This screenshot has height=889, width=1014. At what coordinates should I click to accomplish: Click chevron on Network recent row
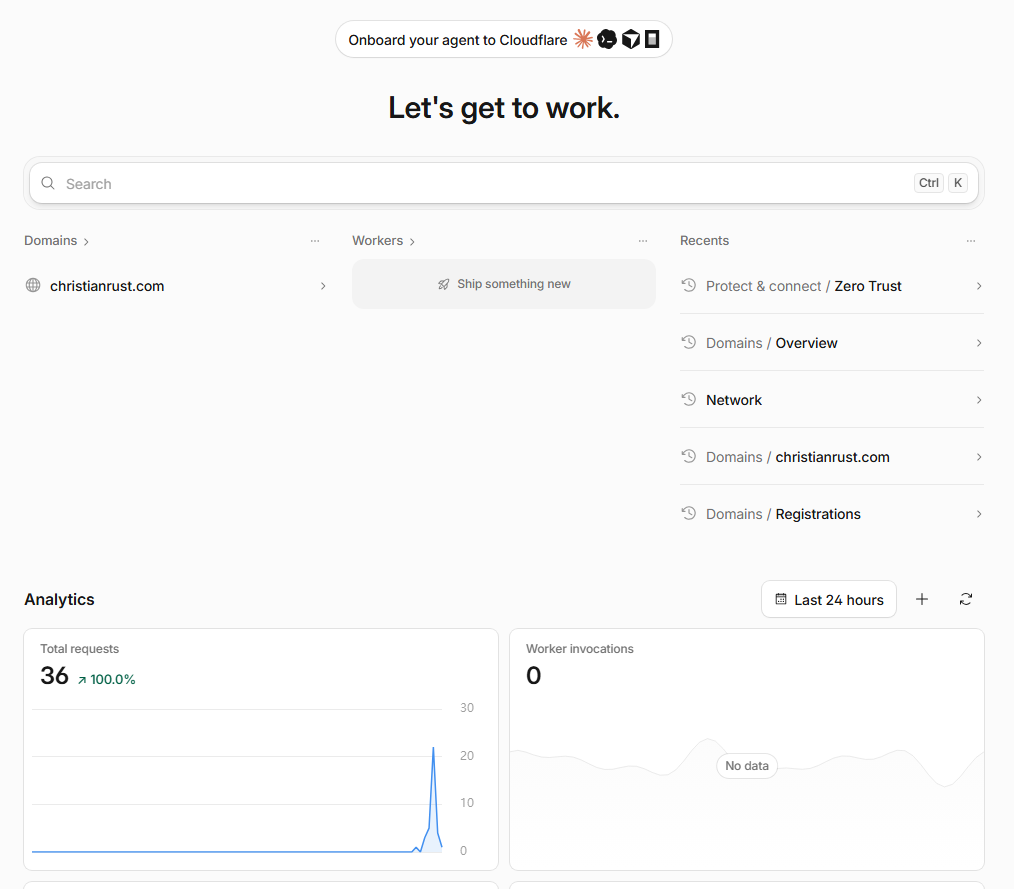point(978,400)
